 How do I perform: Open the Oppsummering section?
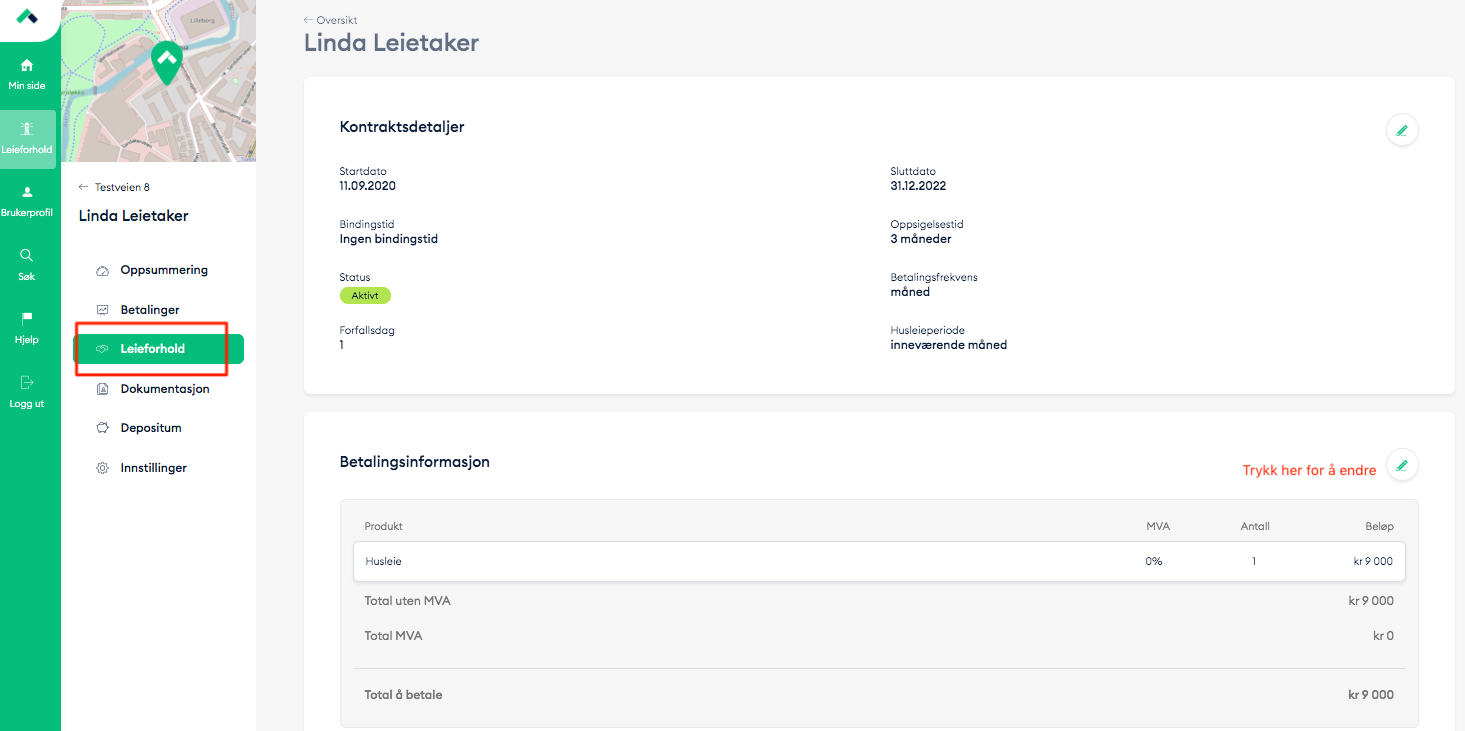click(x=164, y=269)
